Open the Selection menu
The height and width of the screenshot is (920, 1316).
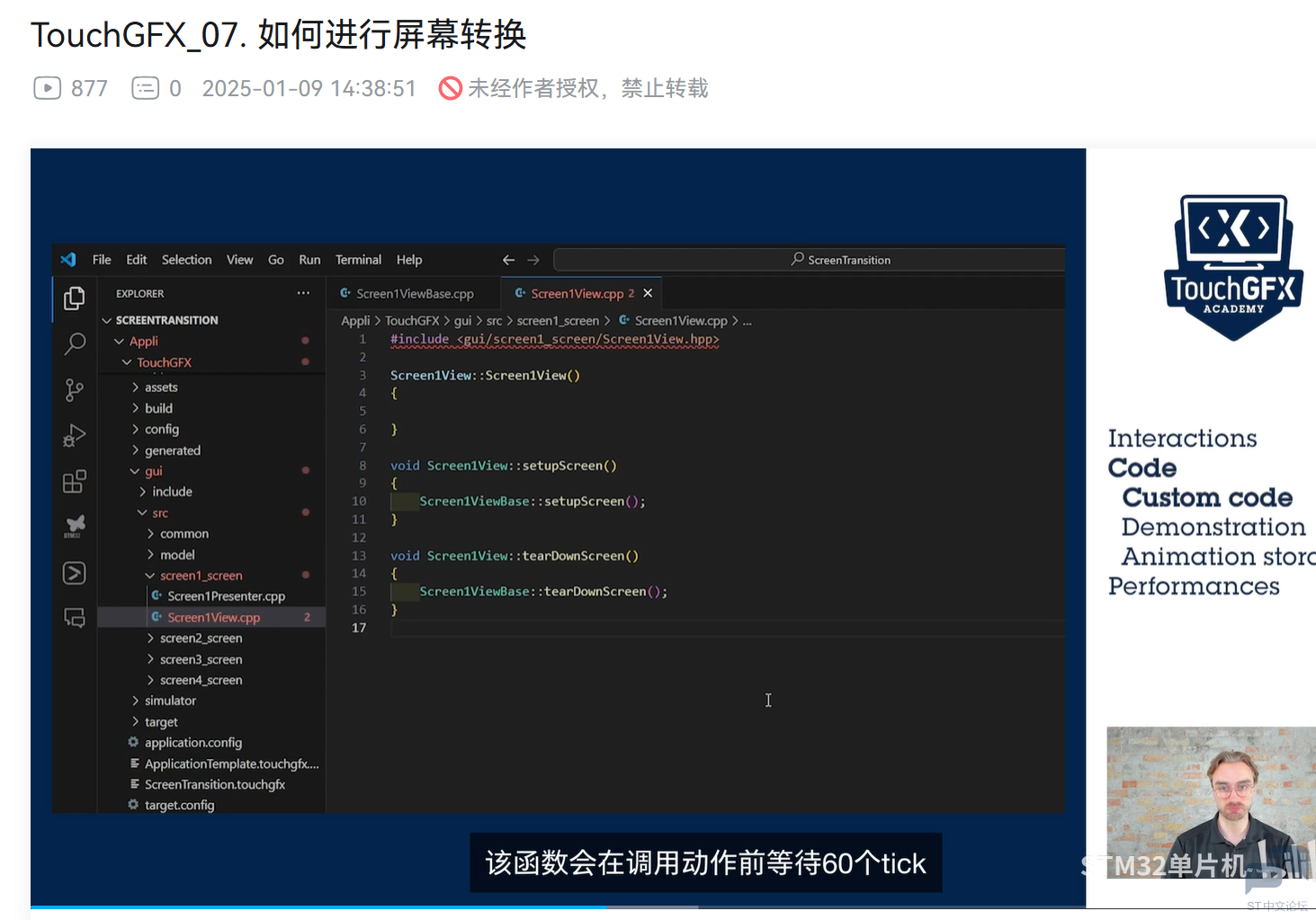(186, 260)
